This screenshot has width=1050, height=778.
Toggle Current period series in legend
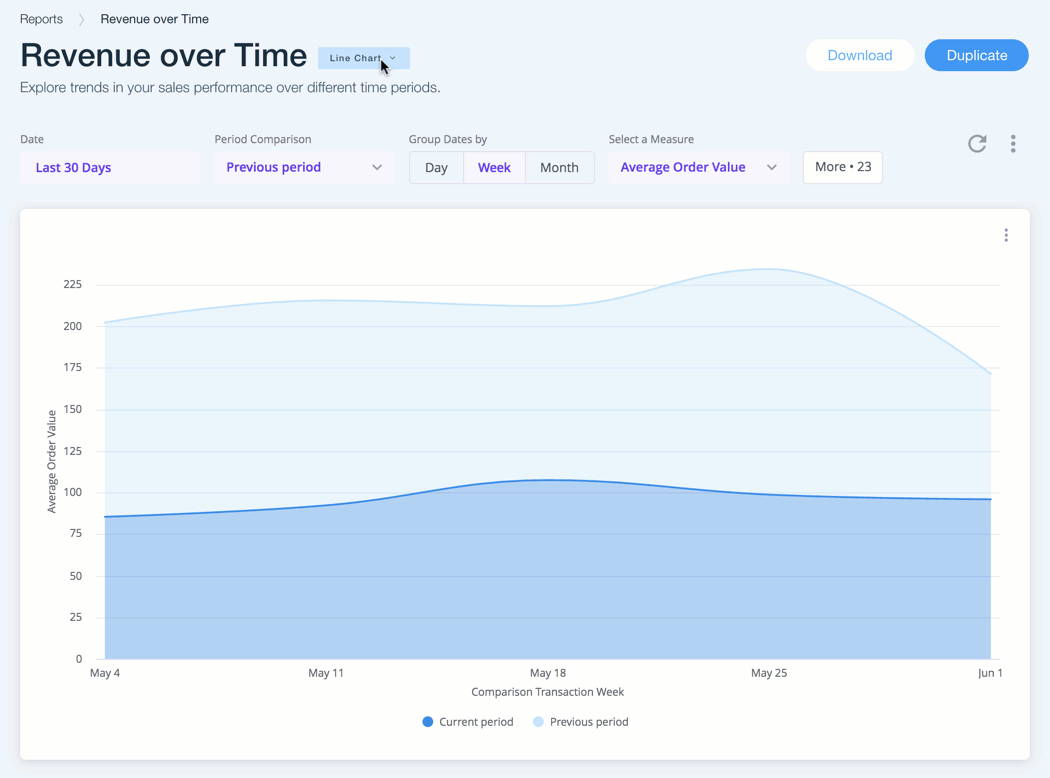467,722
